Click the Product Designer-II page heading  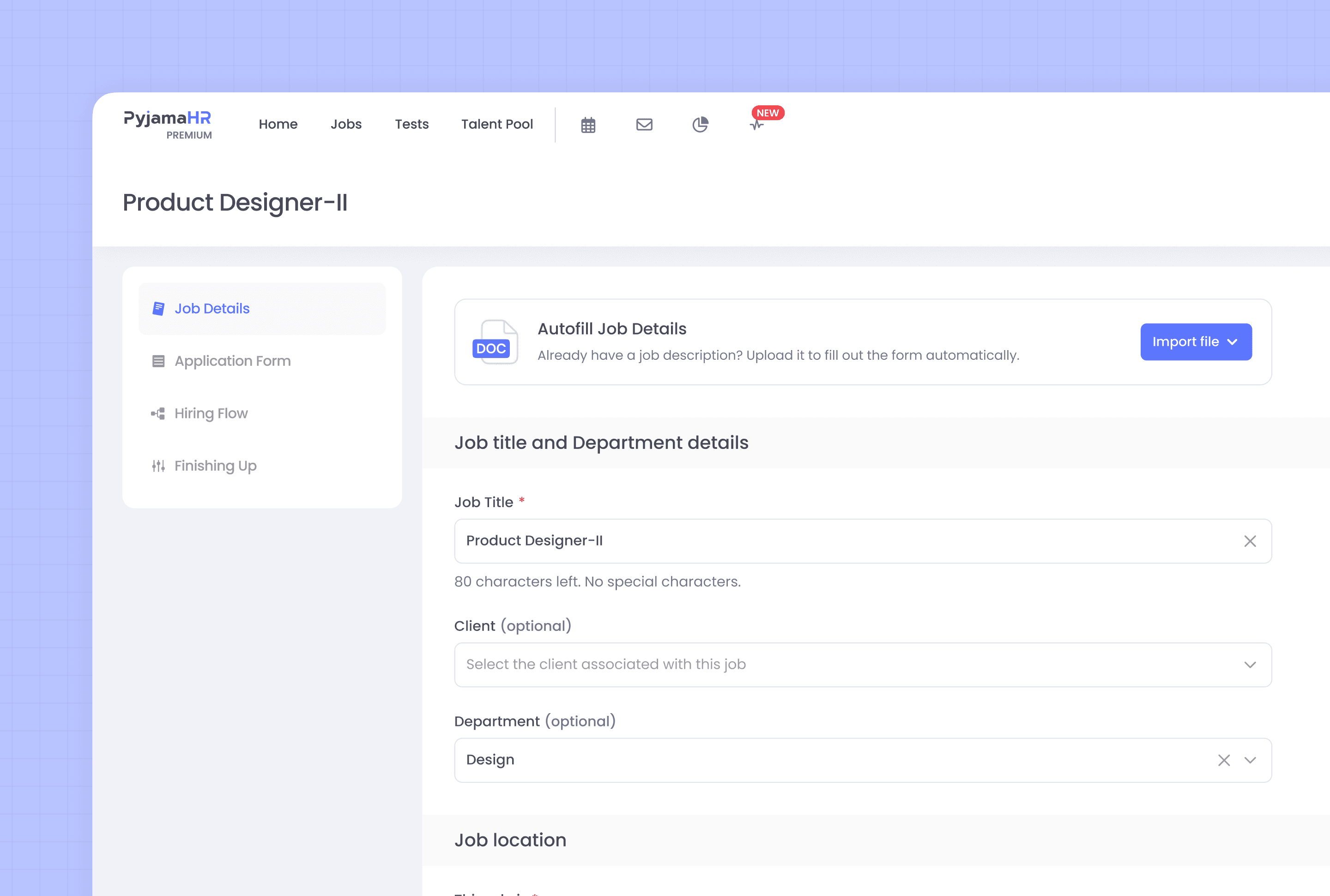(x=235, y=202)
